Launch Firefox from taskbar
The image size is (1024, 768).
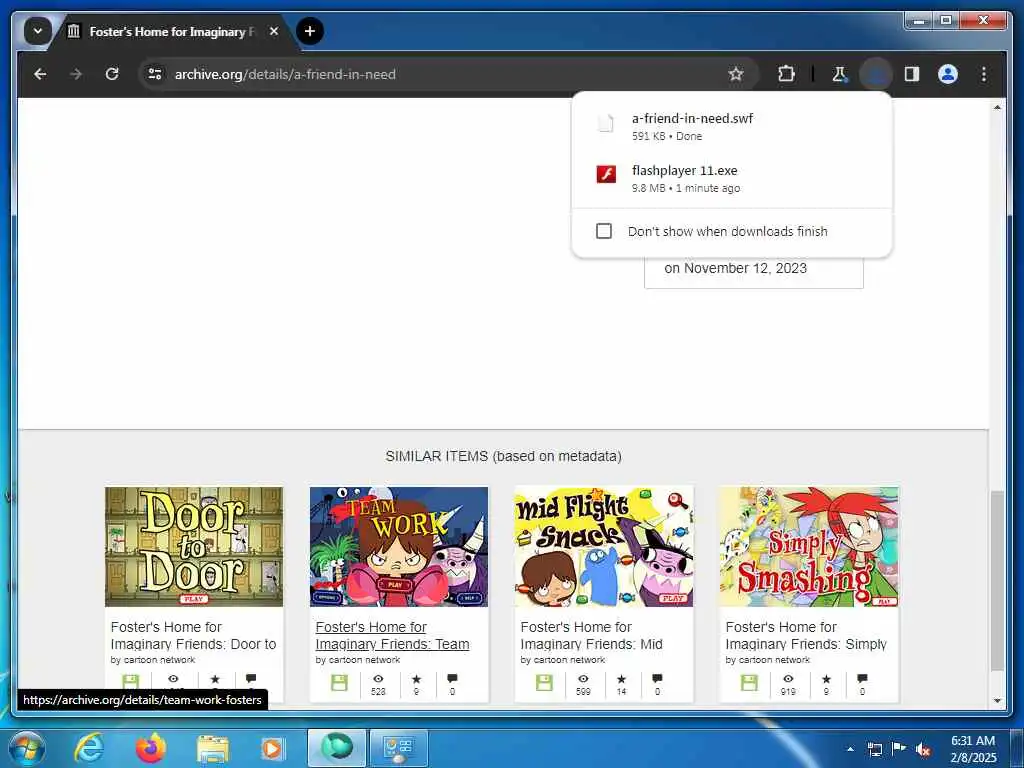pos(150,748)
